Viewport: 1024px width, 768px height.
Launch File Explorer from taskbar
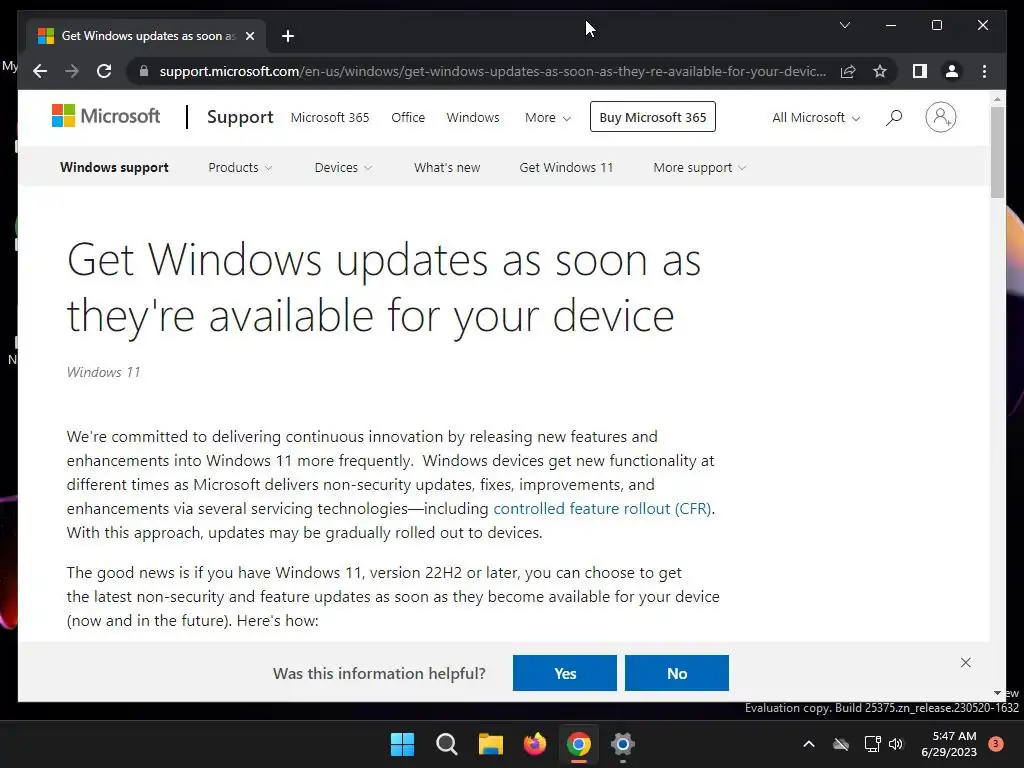[490, 744]
